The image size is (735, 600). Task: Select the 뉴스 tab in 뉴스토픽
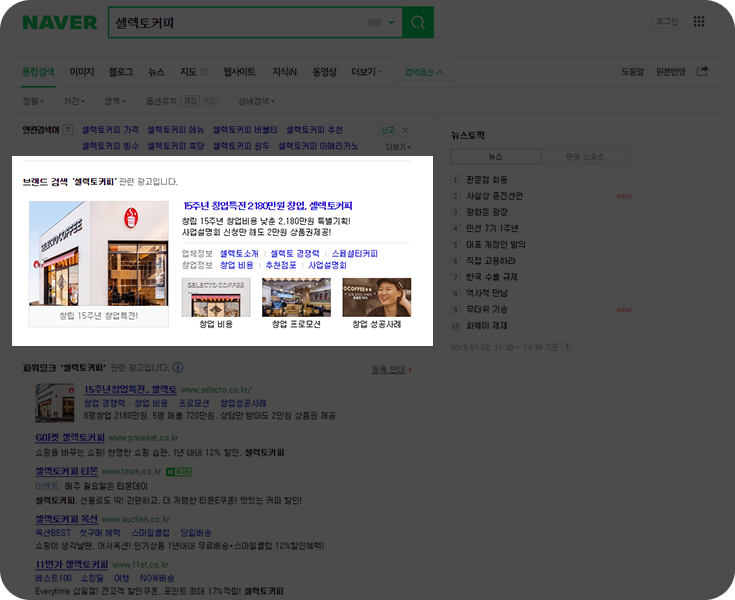pos(495,157)
